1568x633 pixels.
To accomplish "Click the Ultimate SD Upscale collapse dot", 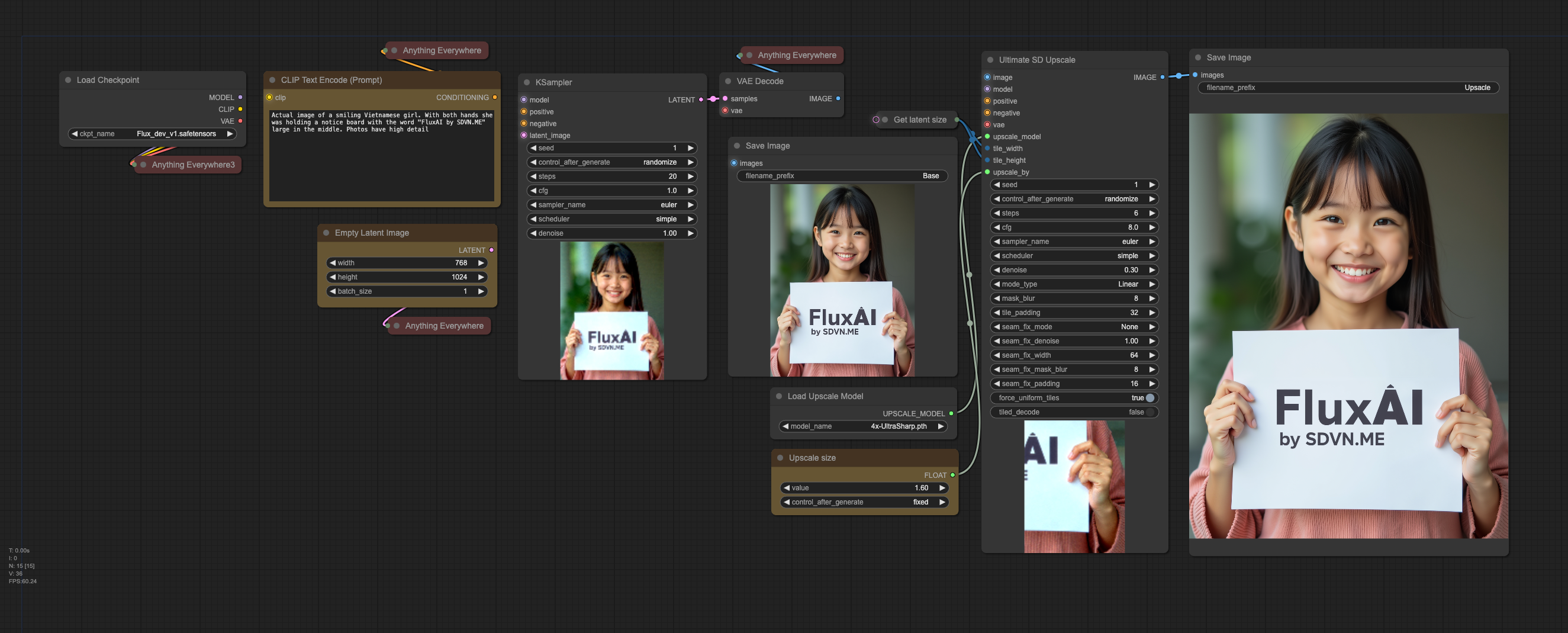I will coord(990,60).
